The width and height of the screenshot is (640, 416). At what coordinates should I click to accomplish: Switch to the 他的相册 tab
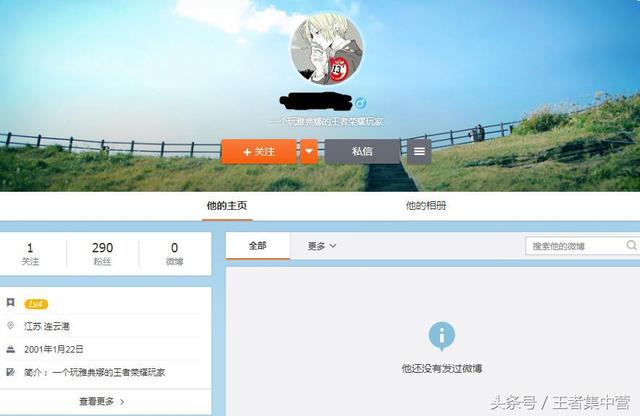[426, 206]
